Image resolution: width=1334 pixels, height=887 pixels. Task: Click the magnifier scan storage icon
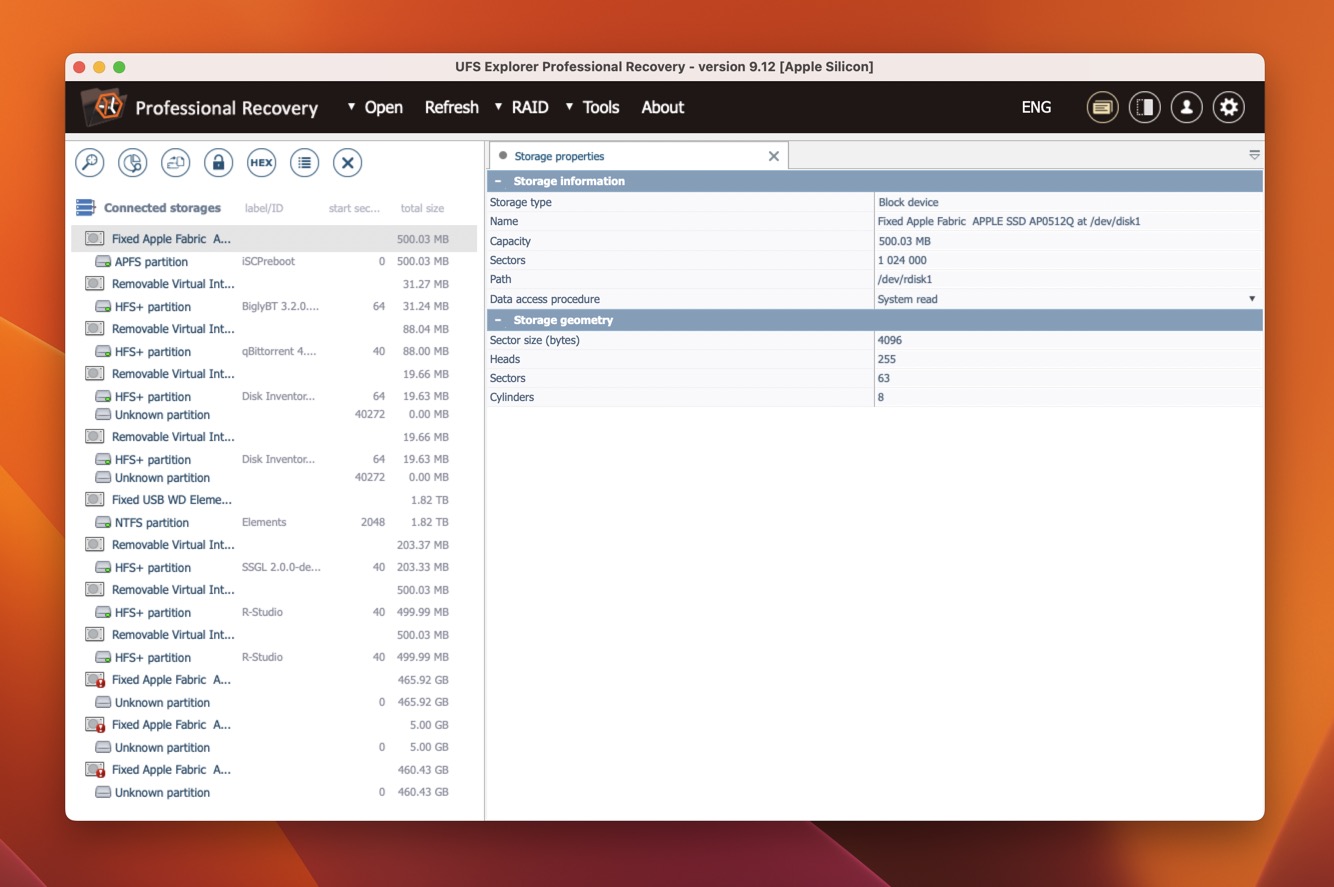[90, 163]
